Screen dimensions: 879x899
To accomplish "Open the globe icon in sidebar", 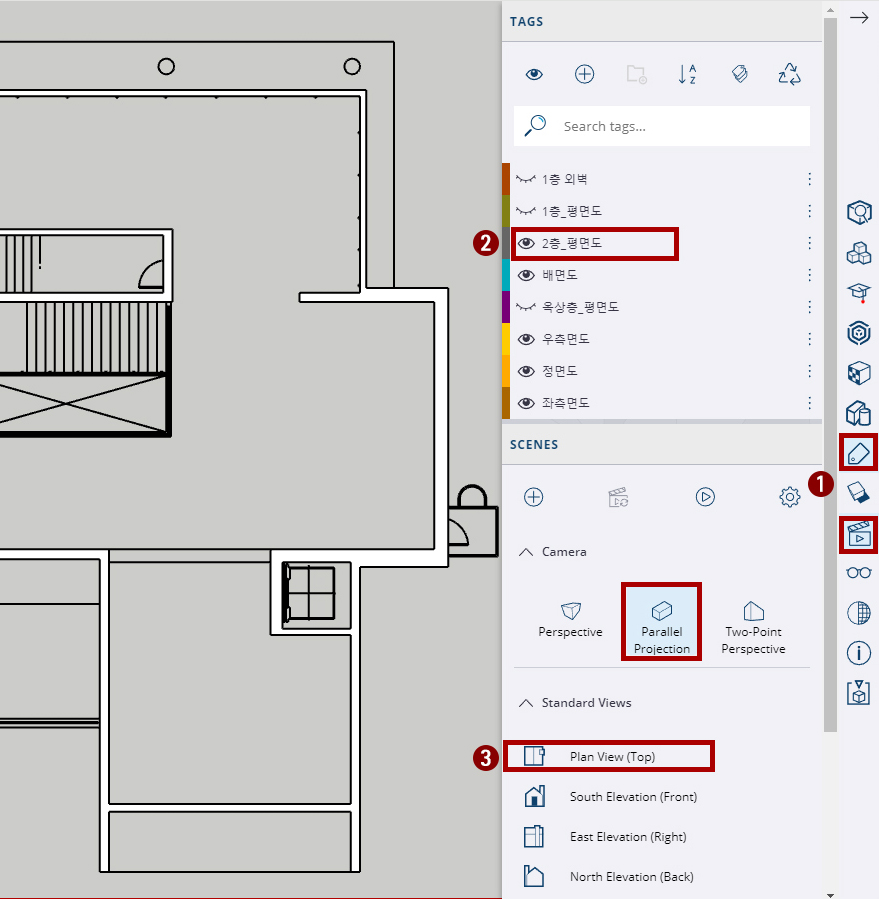I will point(859,612).
